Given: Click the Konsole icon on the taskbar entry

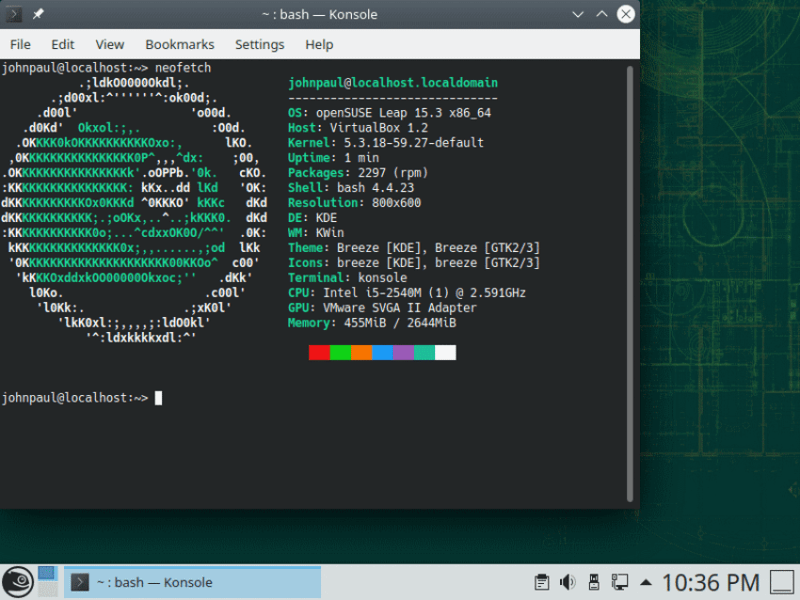Looking at the screenshot, I should 80,581.
